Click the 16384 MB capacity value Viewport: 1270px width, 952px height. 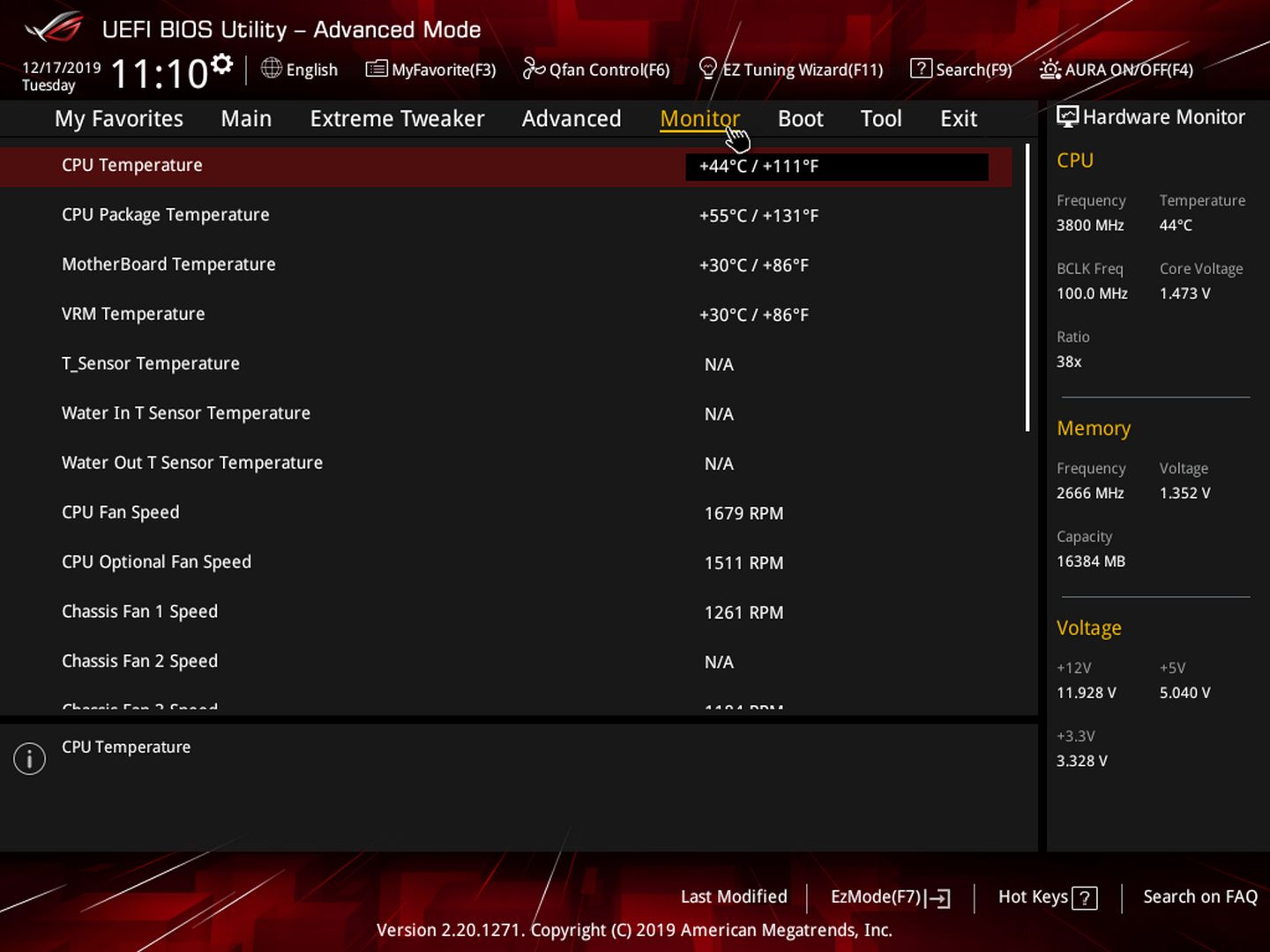point(1091,562)
